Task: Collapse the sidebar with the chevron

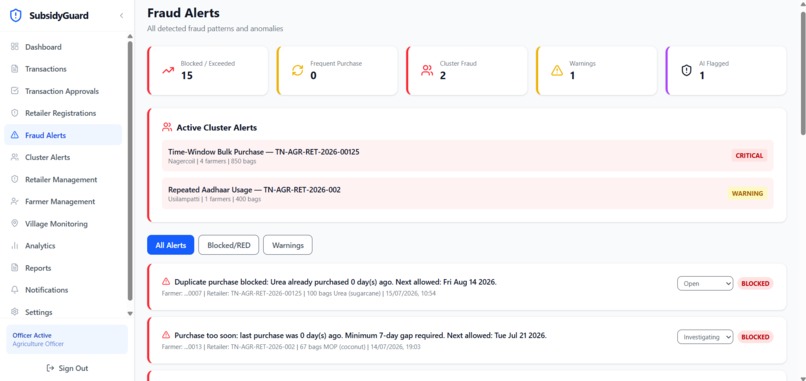Action: pyautogui.click(x=121, y=16)
